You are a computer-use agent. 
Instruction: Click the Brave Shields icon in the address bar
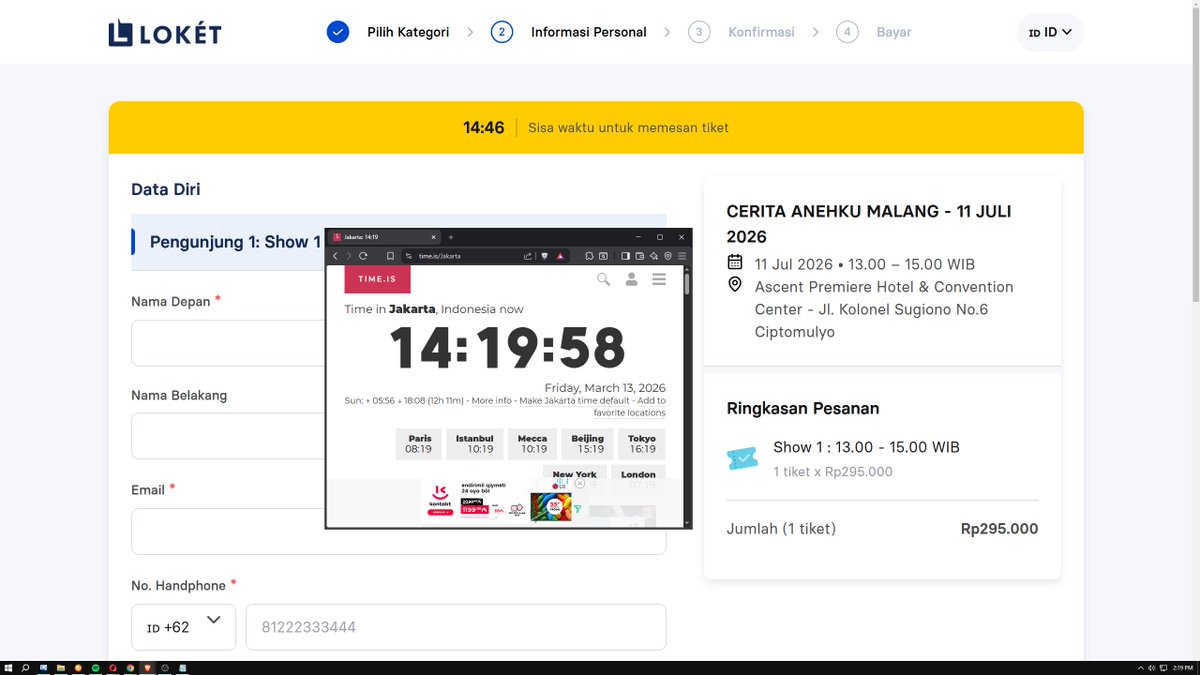point(544,256)
